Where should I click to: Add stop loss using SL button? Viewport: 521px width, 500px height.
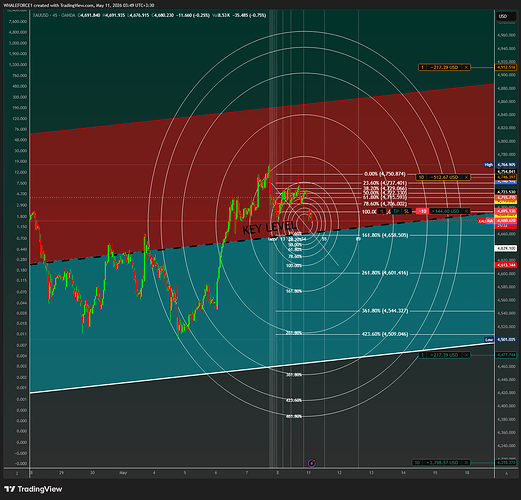(407, 211)
